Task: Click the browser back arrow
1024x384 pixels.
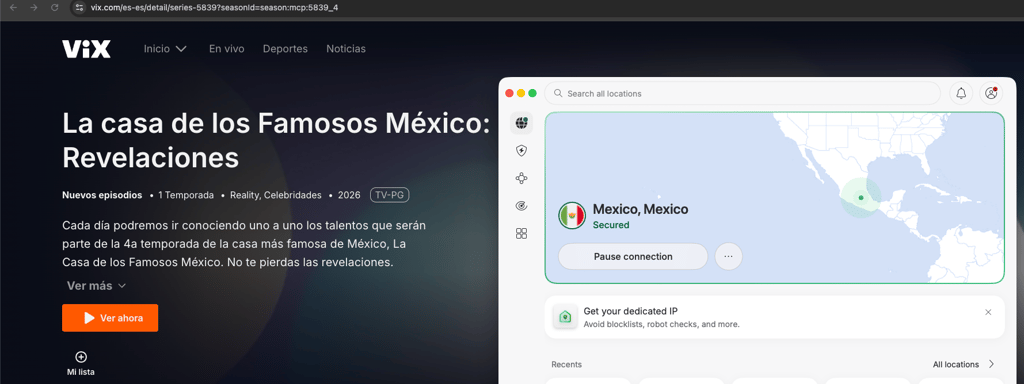Action: click(13, 8)
